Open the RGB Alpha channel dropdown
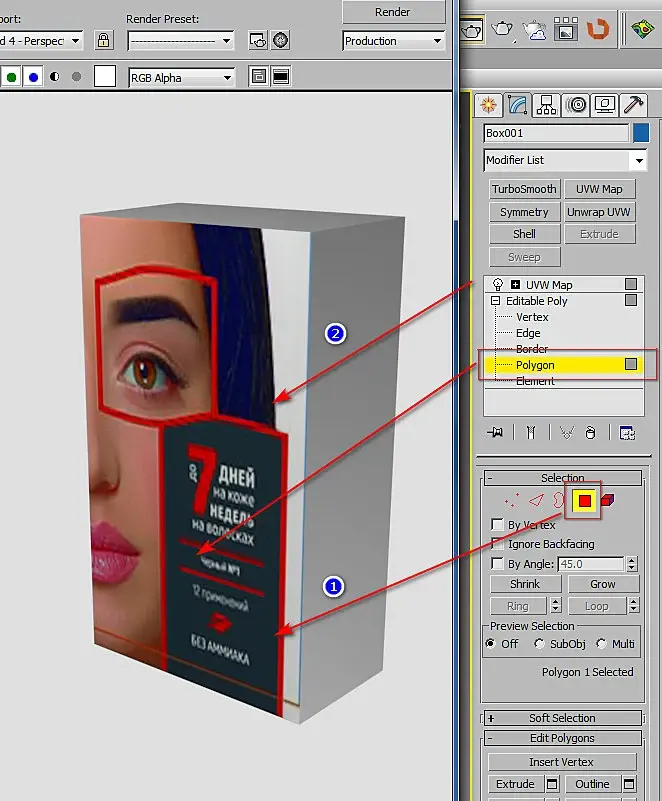 (x=182, y=78)
